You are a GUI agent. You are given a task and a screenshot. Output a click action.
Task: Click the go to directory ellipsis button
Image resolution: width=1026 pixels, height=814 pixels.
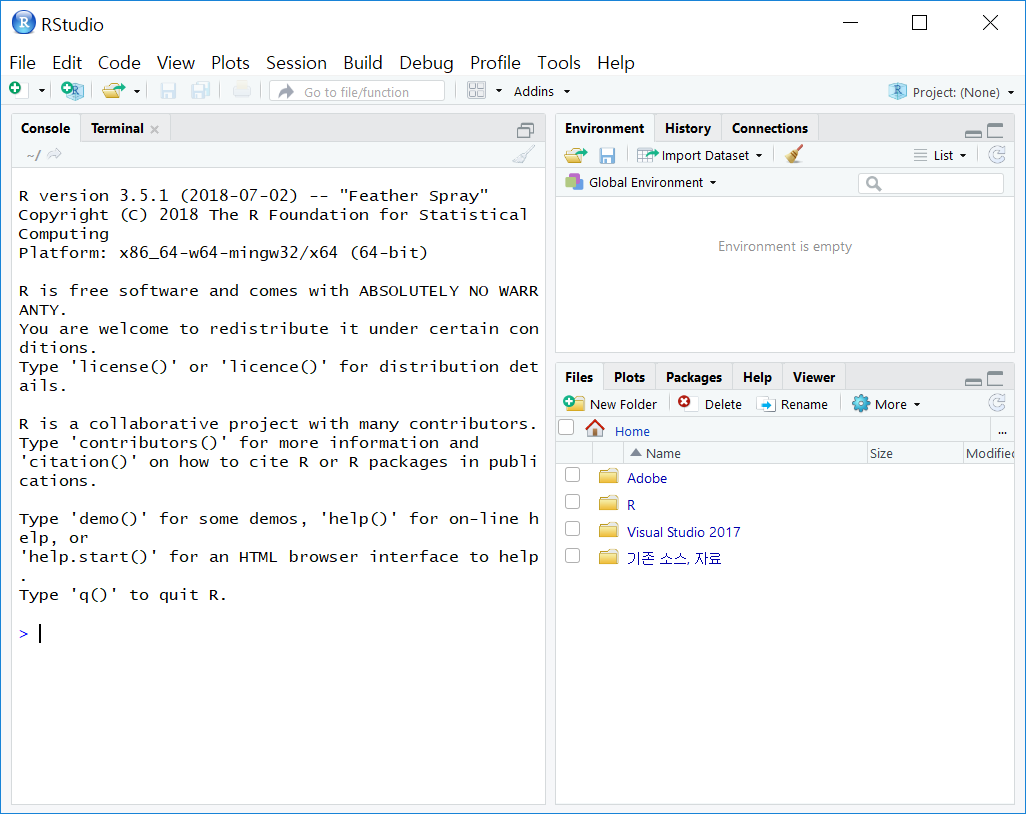coord(1002,431)
